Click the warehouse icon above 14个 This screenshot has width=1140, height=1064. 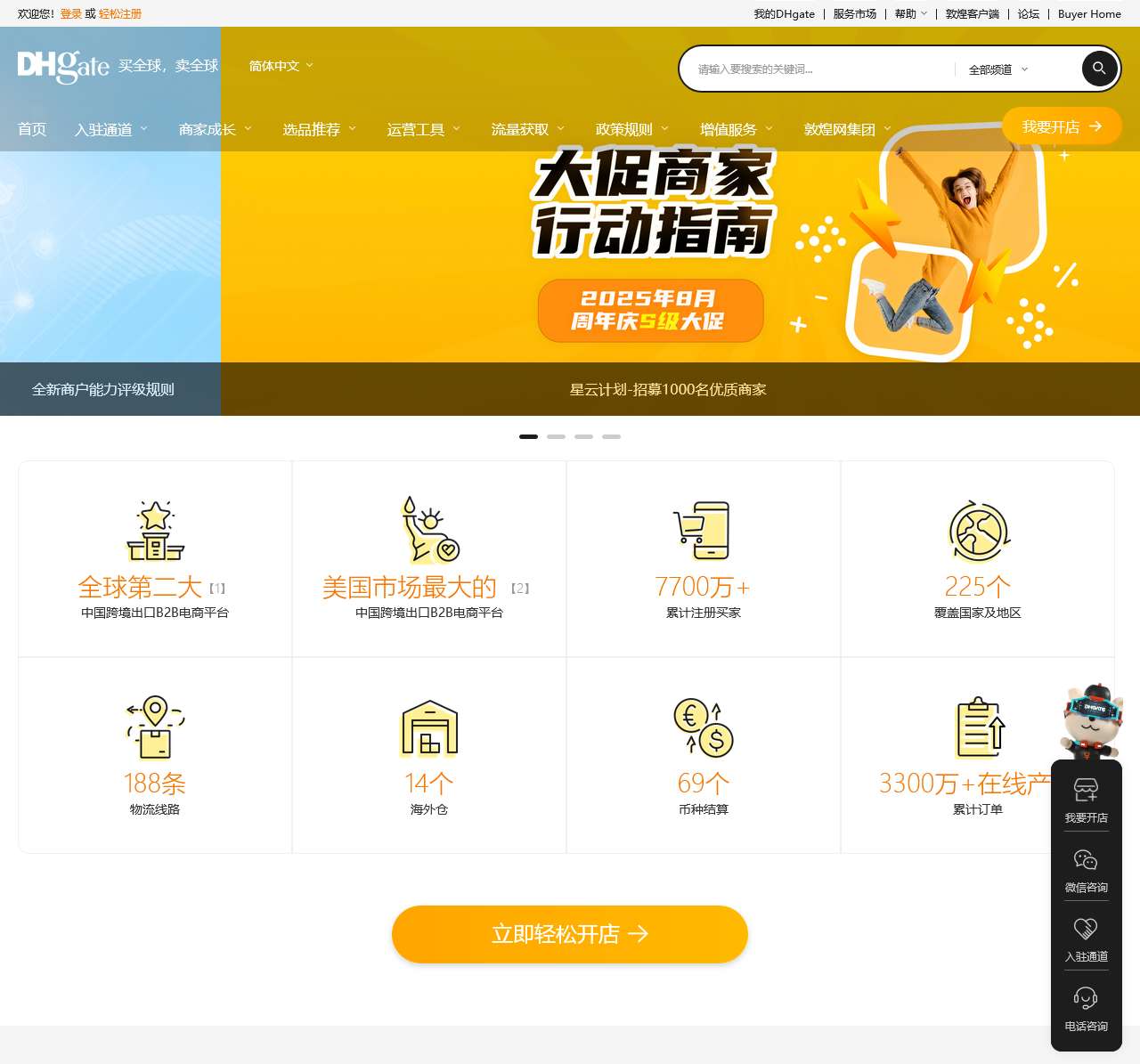click(429, 728)
